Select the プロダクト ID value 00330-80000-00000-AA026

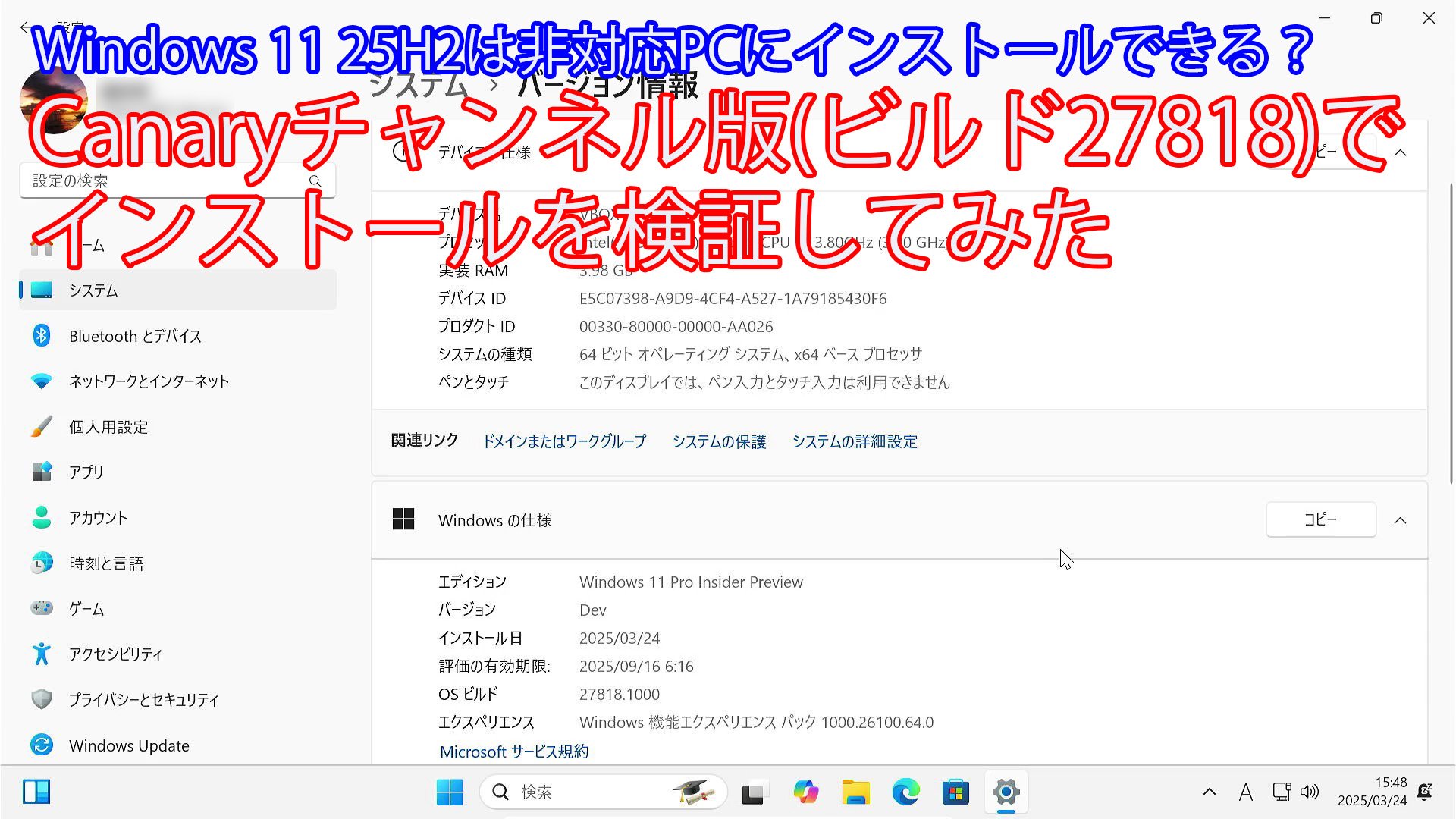point(676,327)
